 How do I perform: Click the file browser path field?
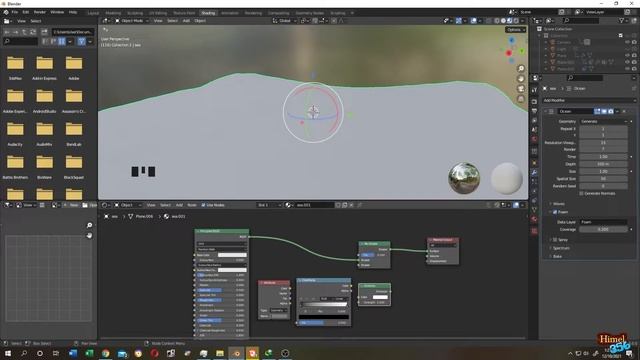pyautogui.click(x=73, y=32)
